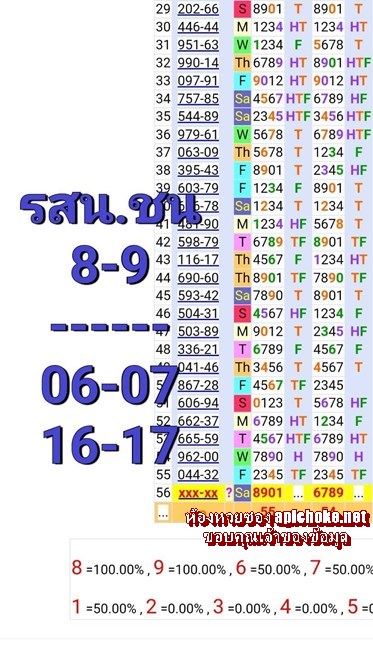Select the 990-14 result link
373x650 pixels.
[x=198, y=63]
